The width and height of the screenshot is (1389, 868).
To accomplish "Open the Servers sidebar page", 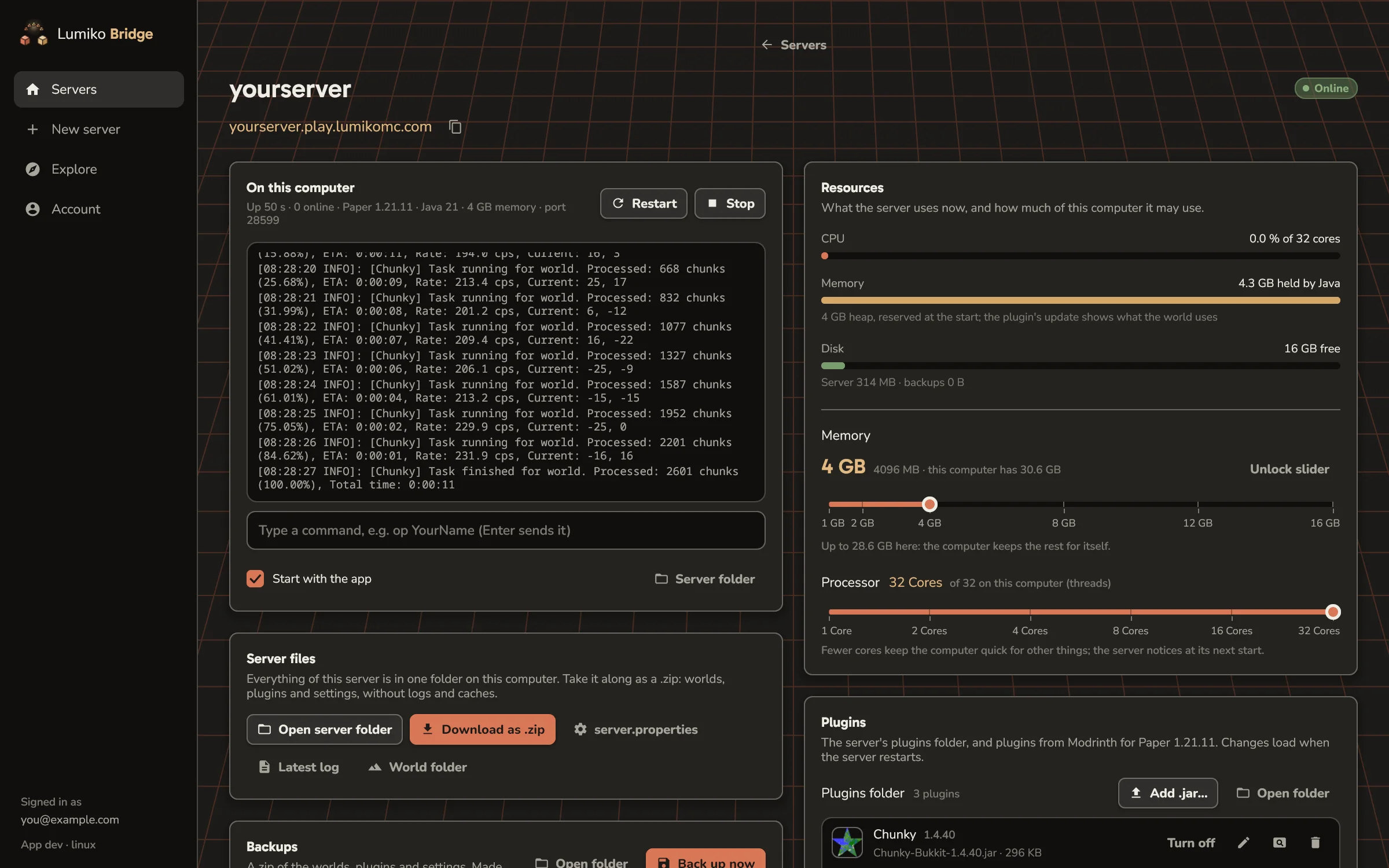I will pyautogui.click(x=98, y=89).
